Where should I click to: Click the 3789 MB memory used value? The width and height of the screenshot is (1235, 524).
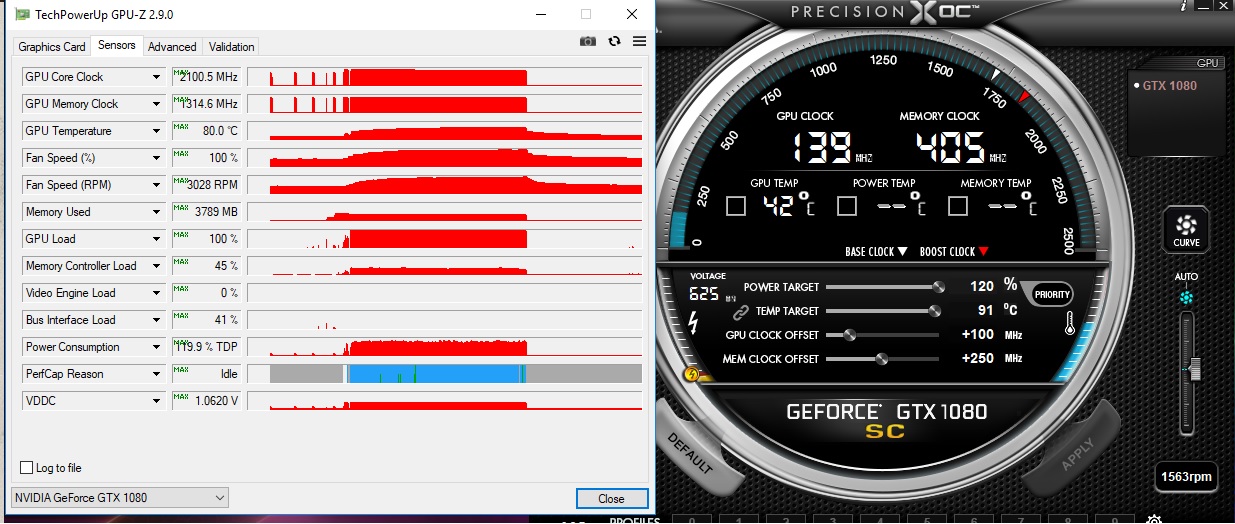click(x=206, y=212)
